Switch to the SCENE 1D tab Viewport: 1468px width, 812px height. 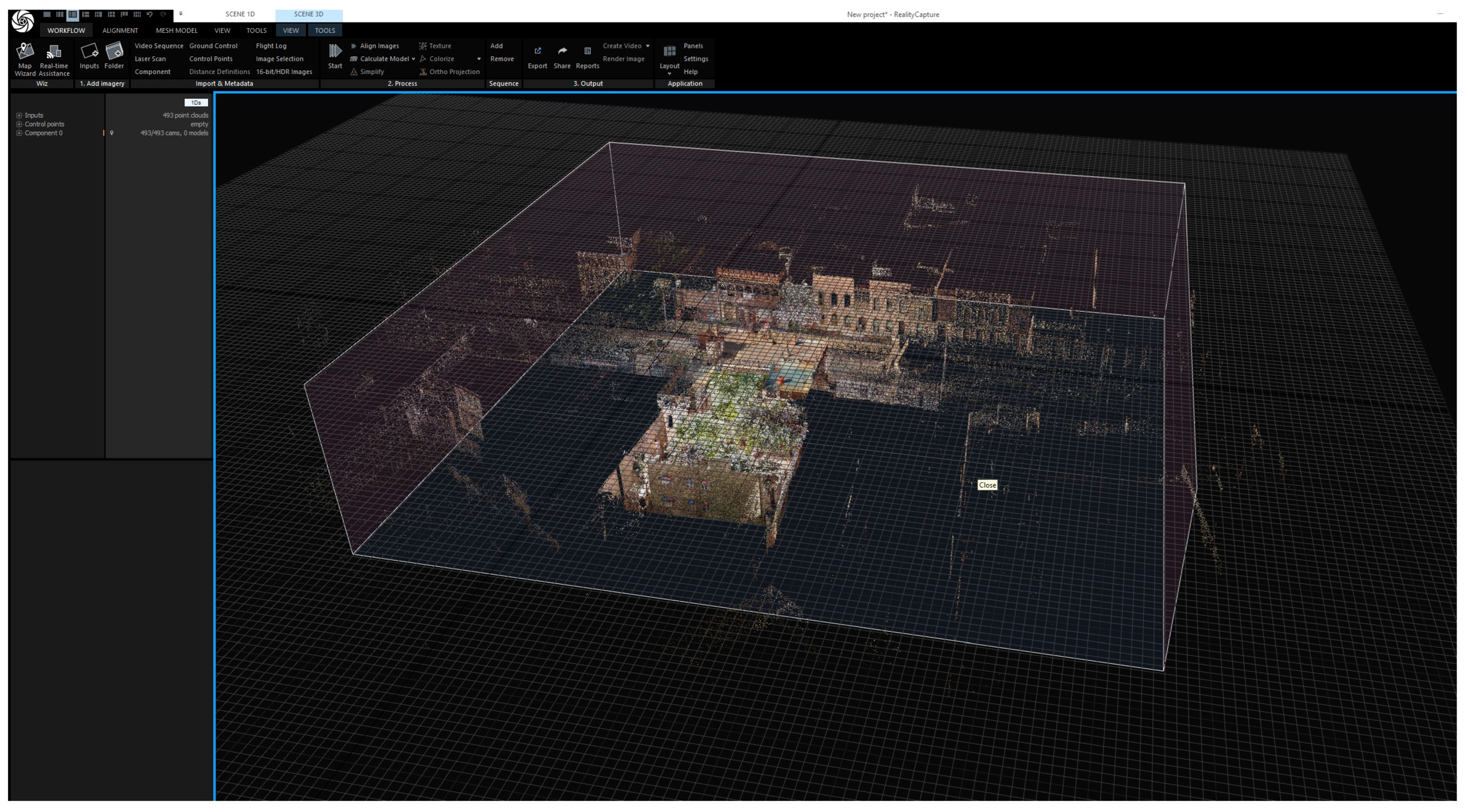(239, 14)
